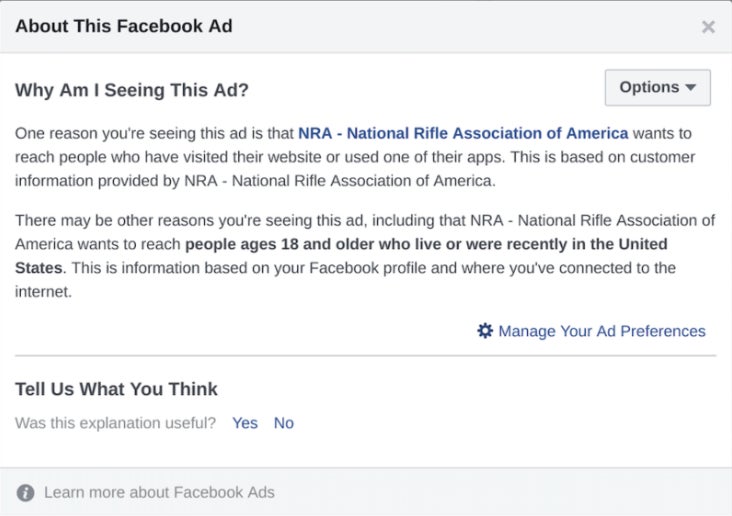Click the plain-text NRA name after provided by

click(x=338, y=181)
